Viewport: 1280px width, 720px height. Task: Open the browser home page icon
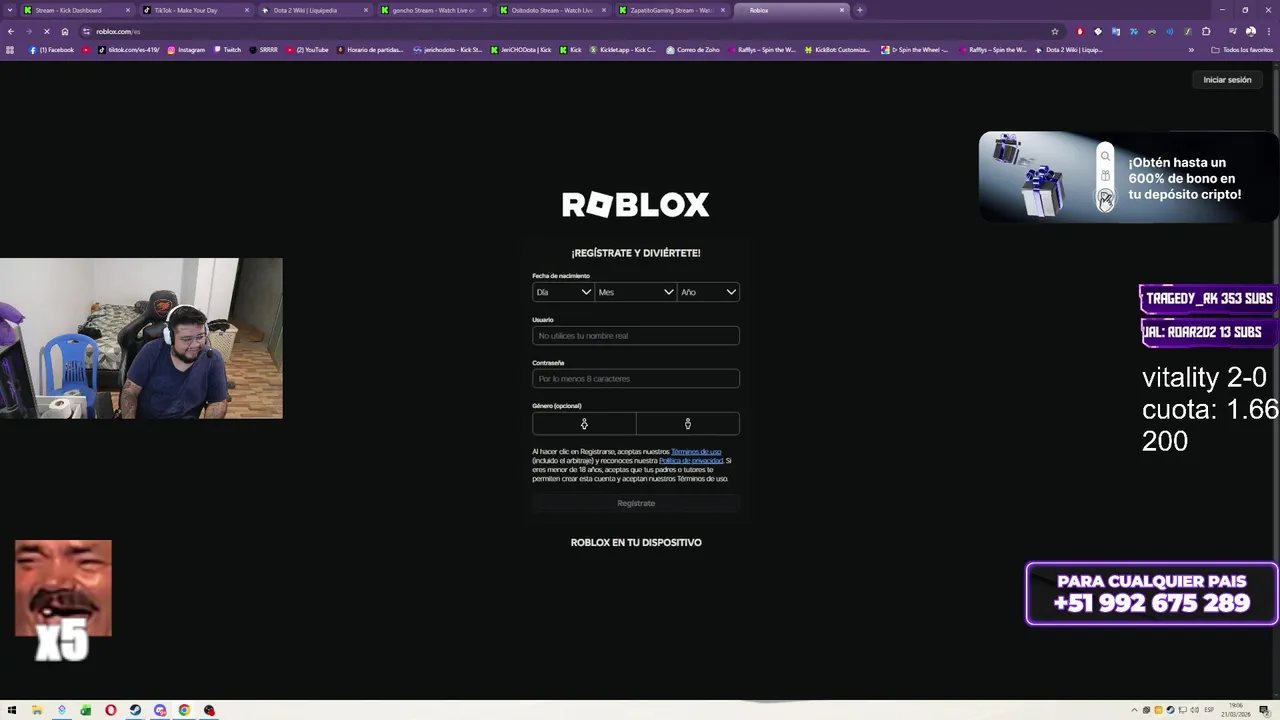[x=65, y=31]
